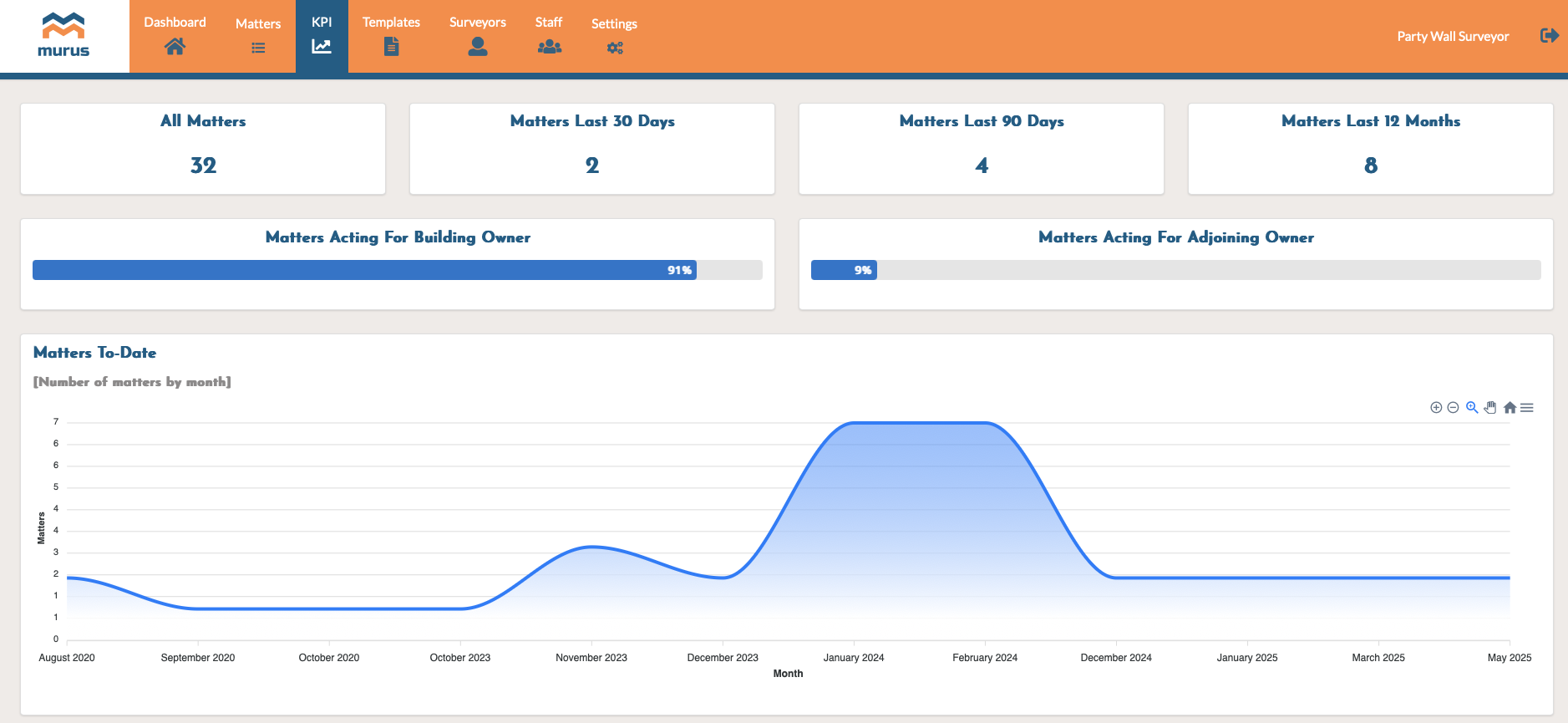Open the chart hamburger export menu
Viewport: 1568px width, 723px height.
point(1527,408)
